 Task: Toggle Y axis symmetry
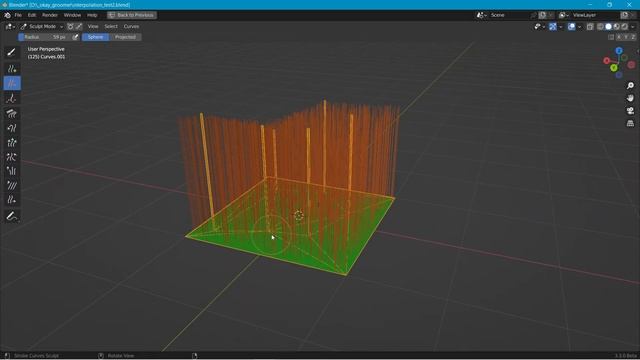coord(626,37)
